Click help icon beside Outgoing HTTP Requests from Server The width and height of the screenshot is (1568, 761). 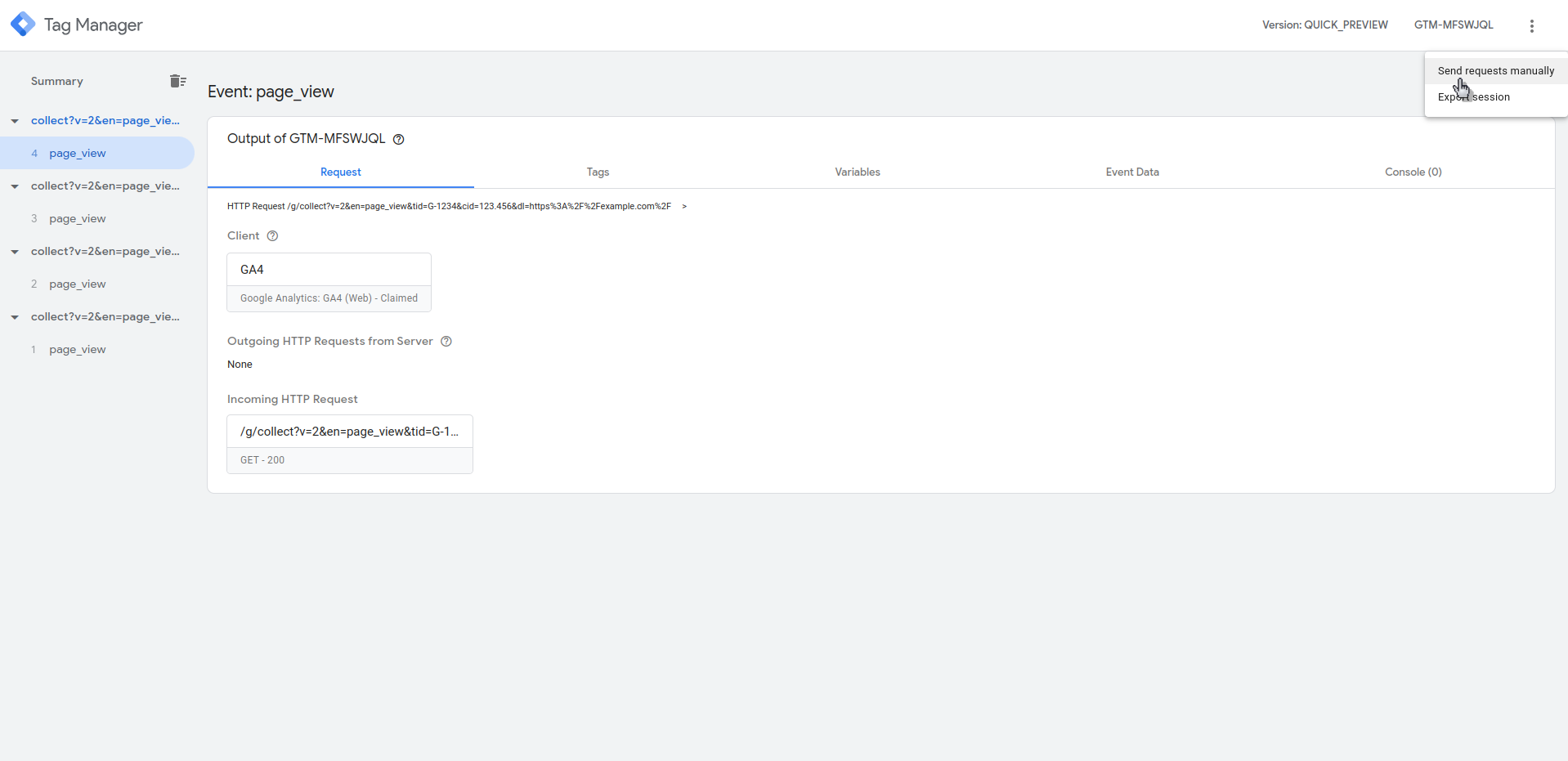point(446,341)
